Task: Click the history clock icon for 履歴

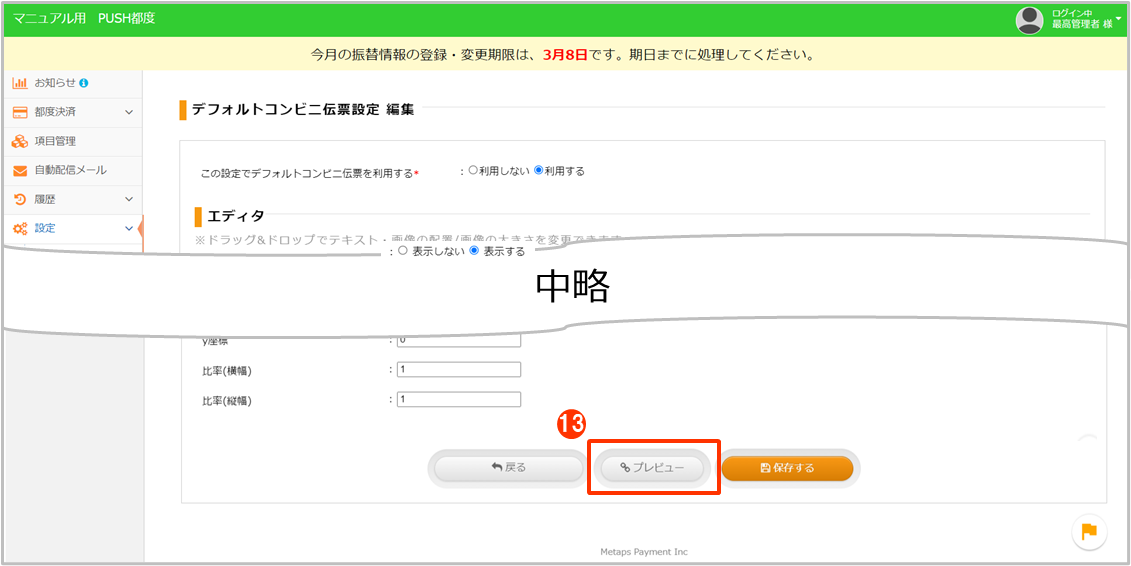Action: (20, 200)
